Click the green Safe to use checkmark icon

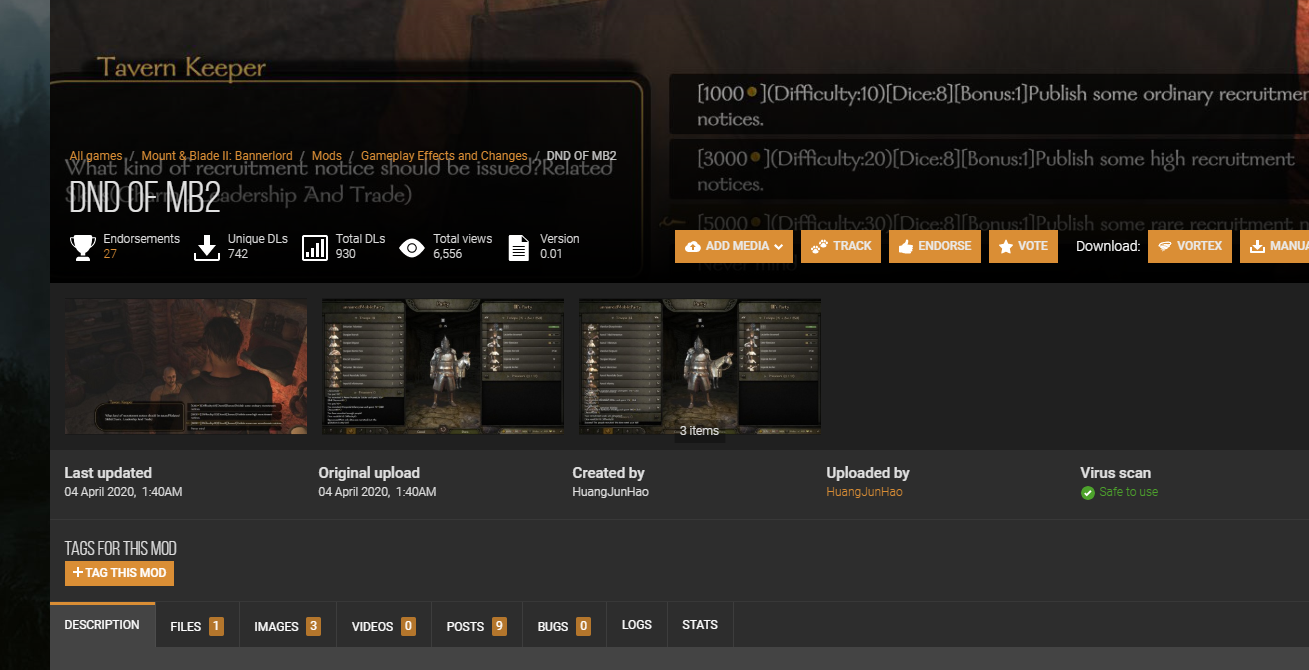(1088, 493)
